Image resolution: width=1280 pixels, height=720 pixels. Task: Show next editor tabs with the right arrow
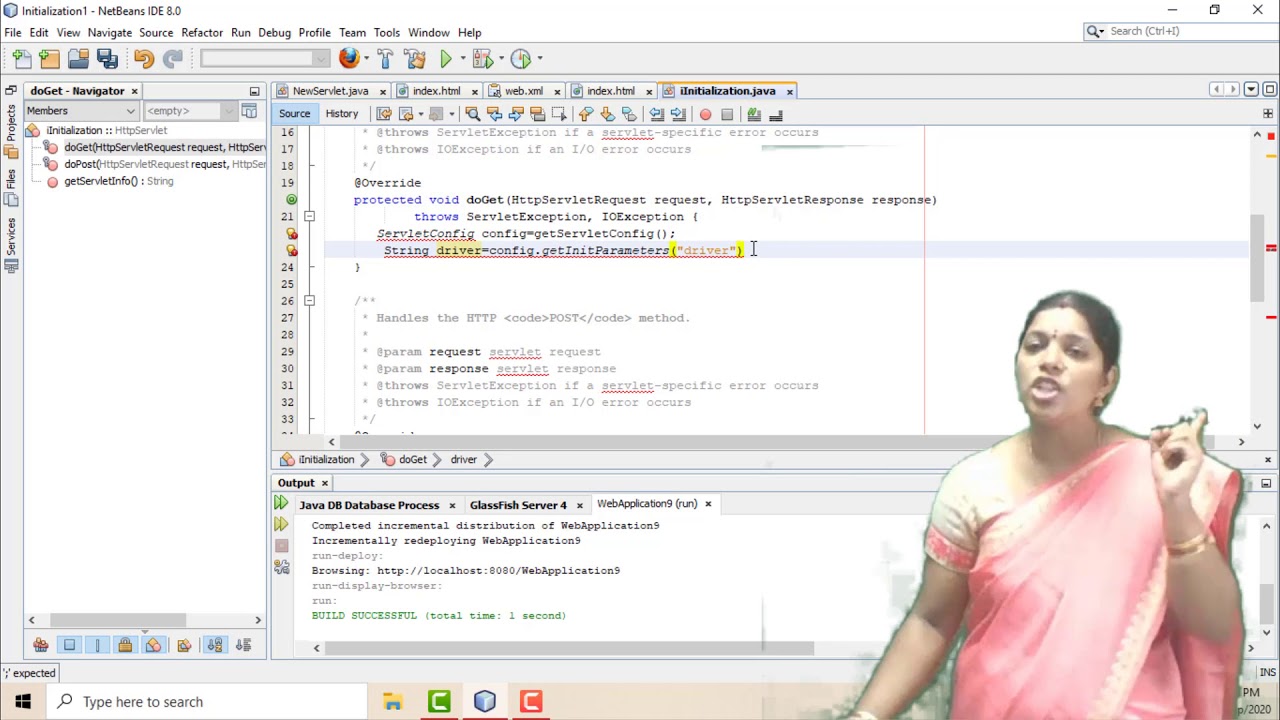pos(1233,90)
